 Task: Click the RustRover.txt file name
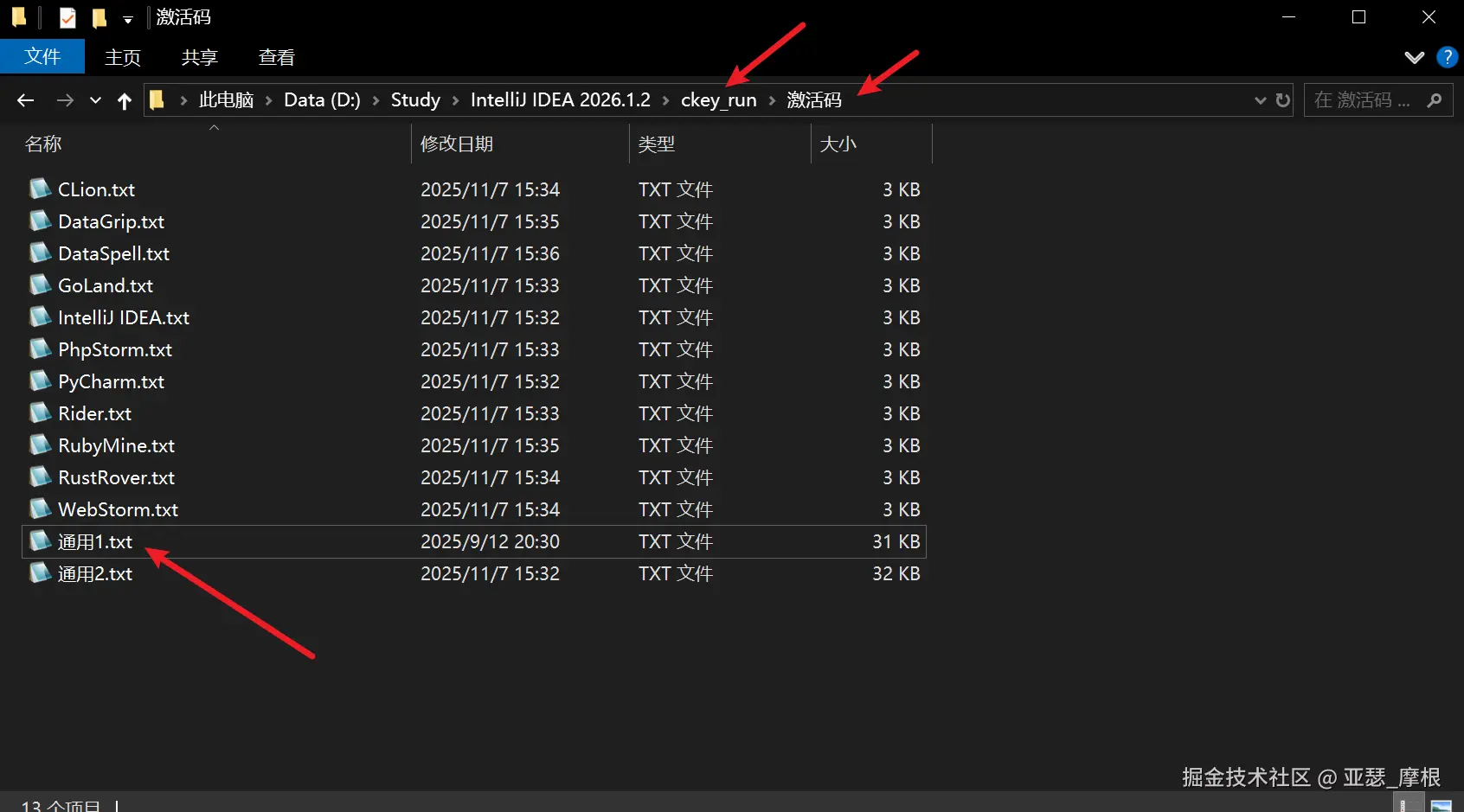(116, 477)
